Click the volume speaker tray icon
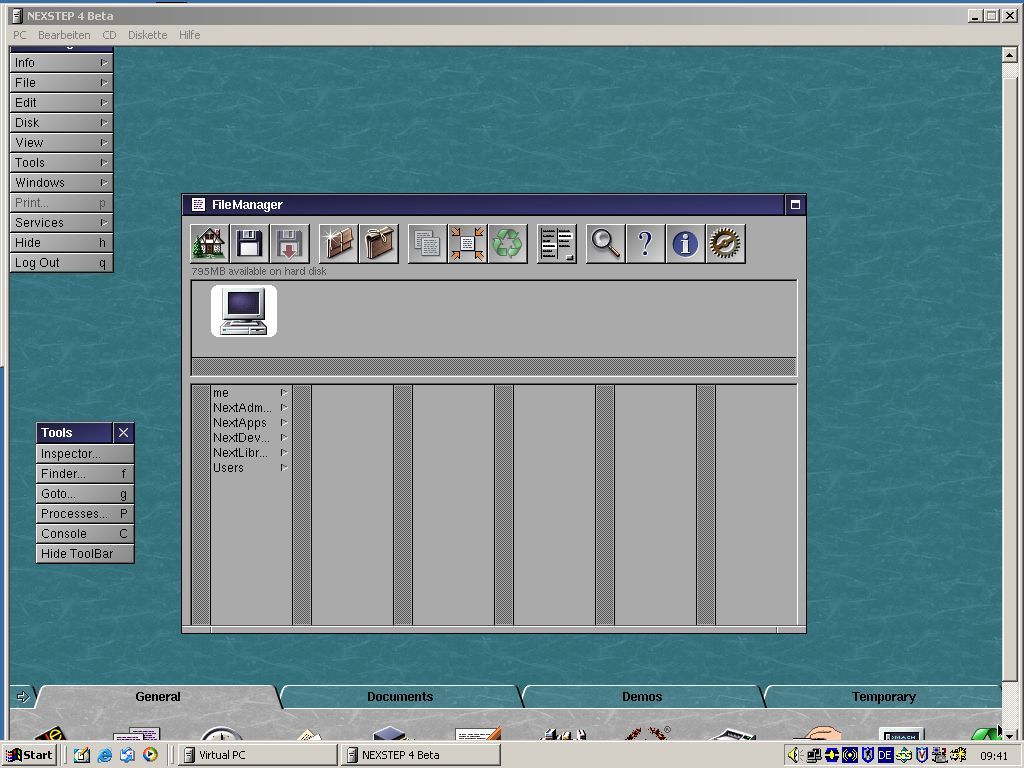 pyautogui.click(x=794, y=756)
